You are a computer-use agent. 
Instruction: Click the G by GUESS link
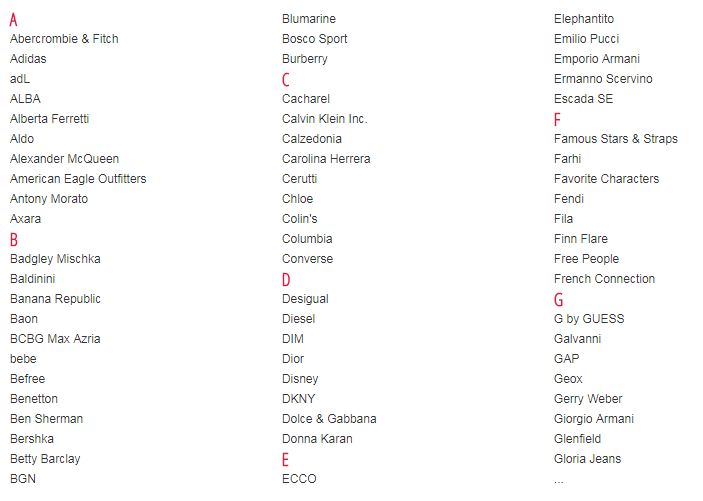[x=588, y=319]
